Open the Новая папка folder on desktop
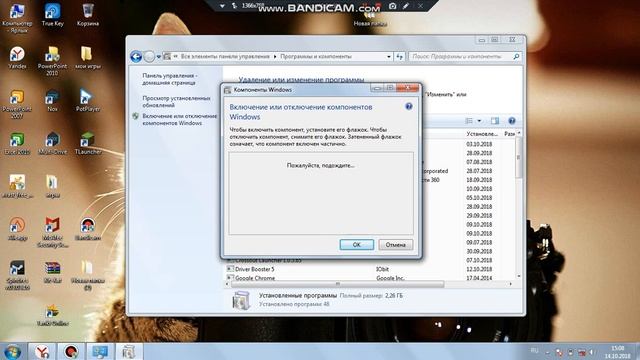This screenshot has width=640, height=360. (x=369, y=19)
